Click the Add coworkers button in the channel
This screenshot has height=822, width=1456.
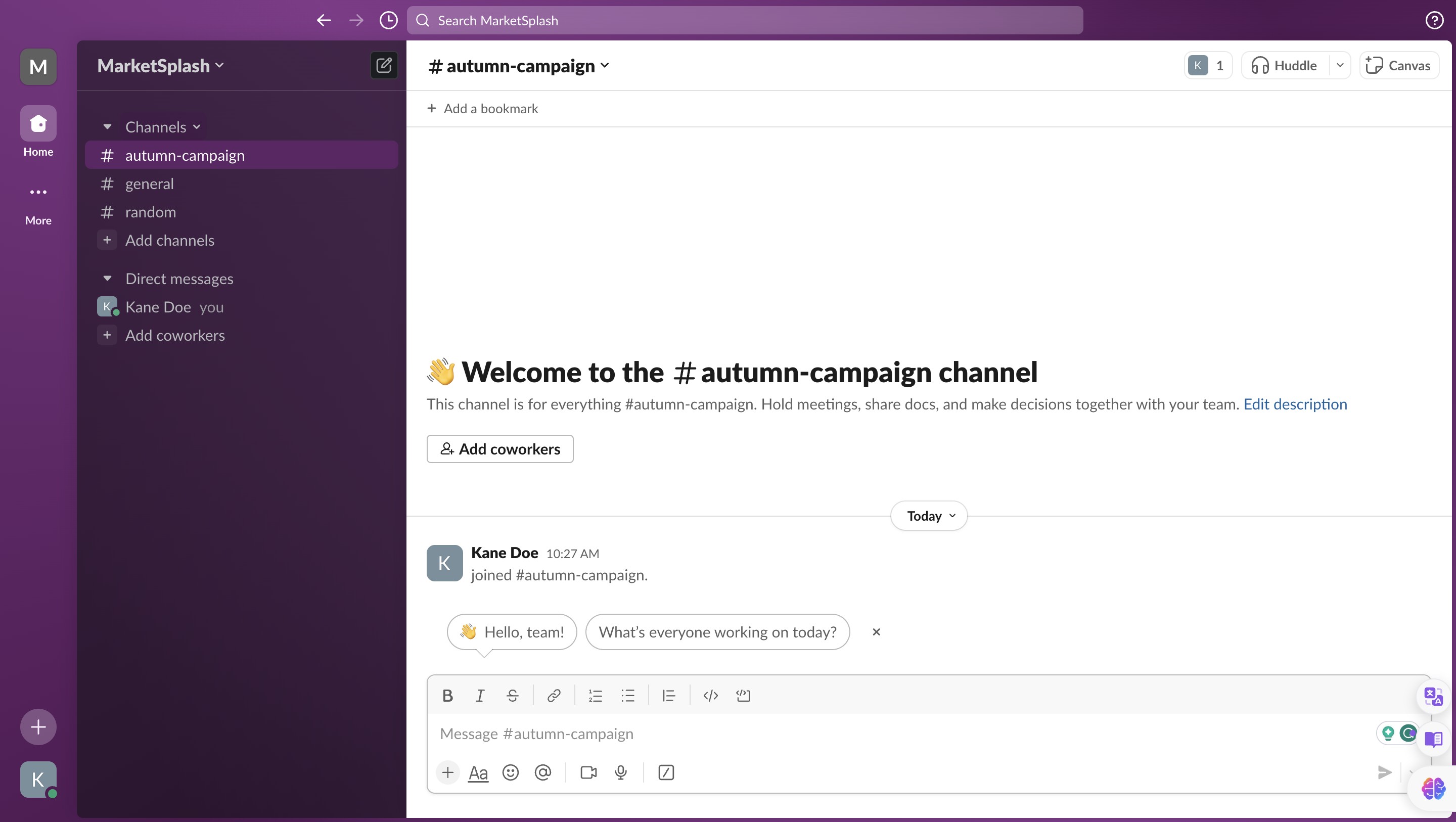click(x=499, y=449)
